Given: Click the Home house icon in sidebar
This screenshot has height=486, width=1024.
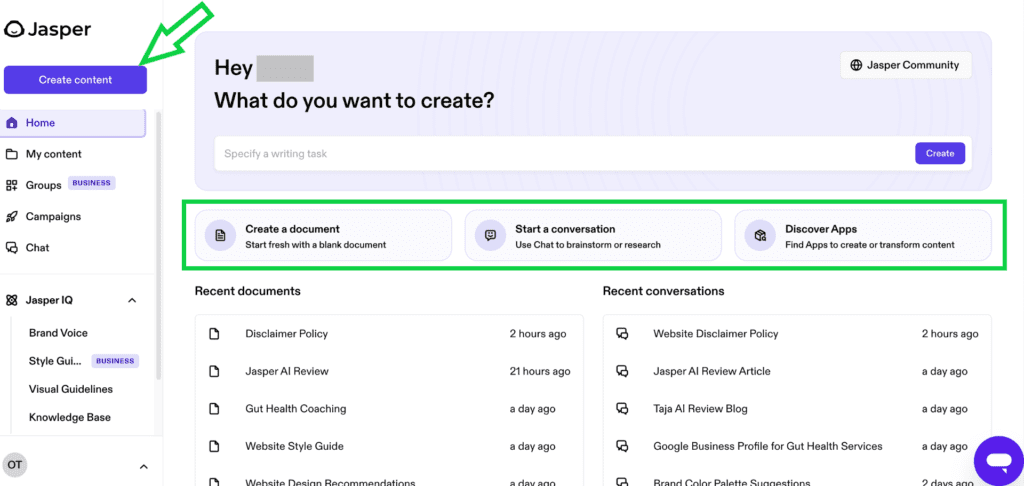Looking at the screenshot, I should coord(11,123).
